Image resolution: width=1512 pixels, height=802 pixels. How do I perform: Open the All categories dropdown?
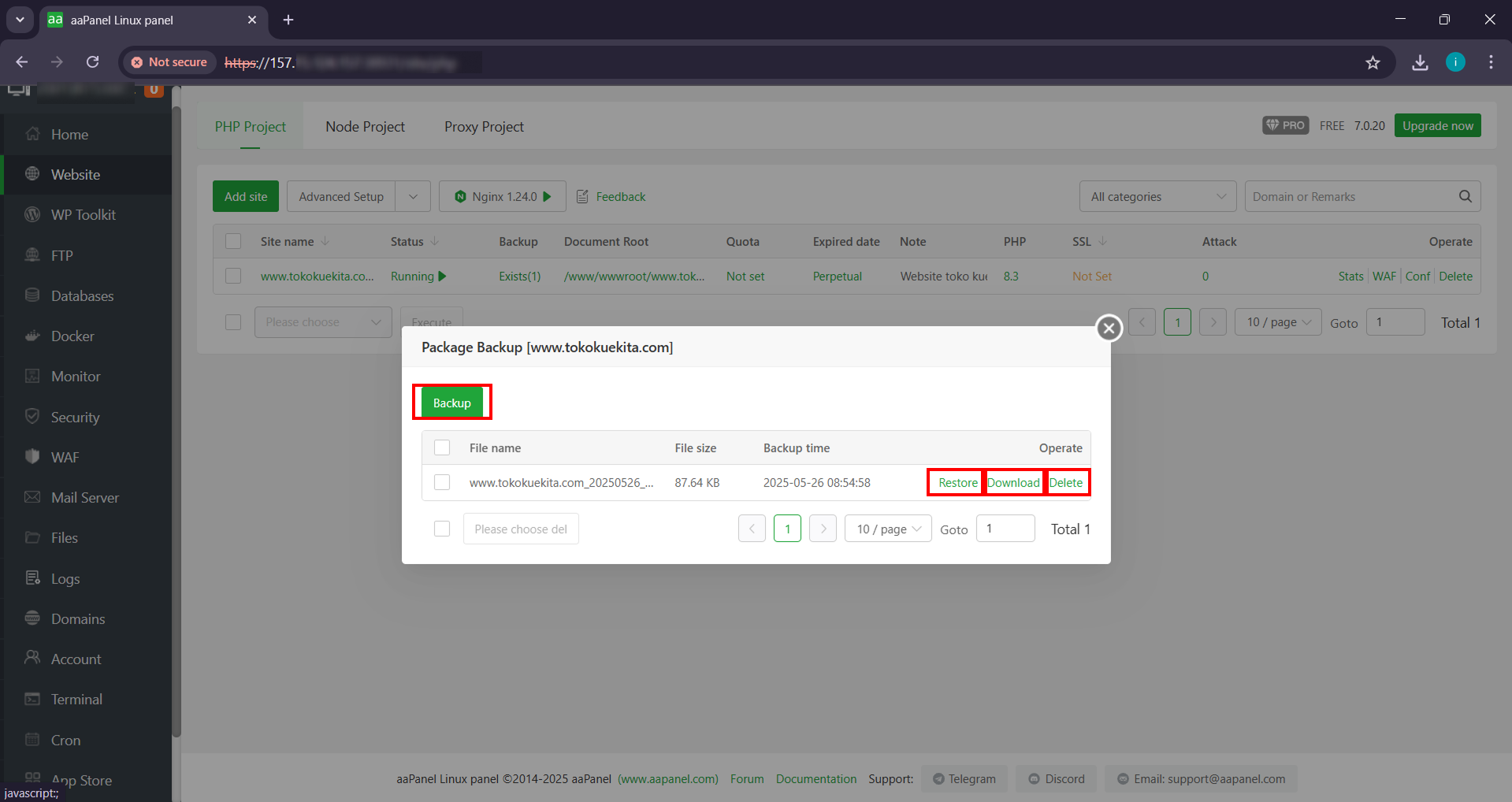(x=1157, y=196)
